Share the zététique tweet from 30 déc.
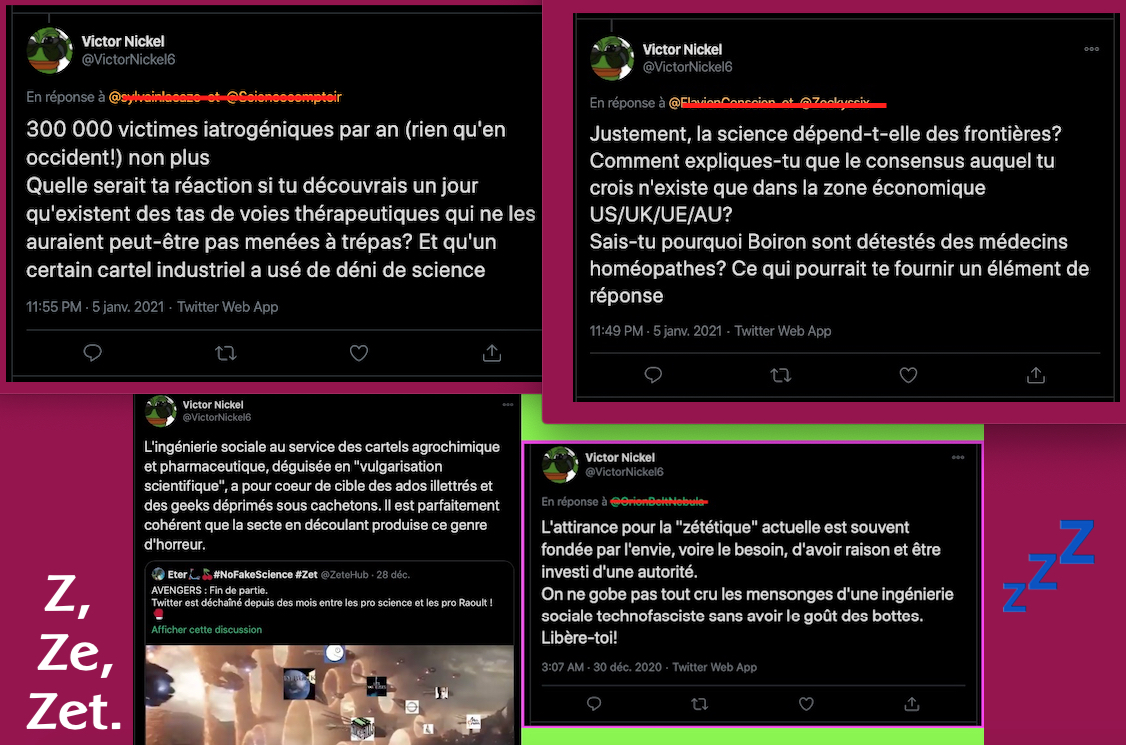Image resolution: width=1126 pixels, height=745 pixels. click(912, 704)
